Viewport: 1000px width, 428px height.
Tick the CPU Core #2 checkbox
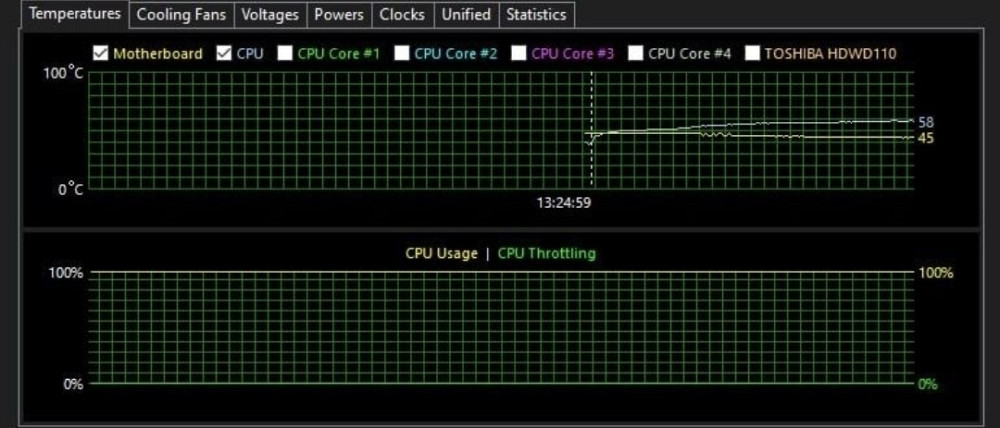tap(402, 53)
